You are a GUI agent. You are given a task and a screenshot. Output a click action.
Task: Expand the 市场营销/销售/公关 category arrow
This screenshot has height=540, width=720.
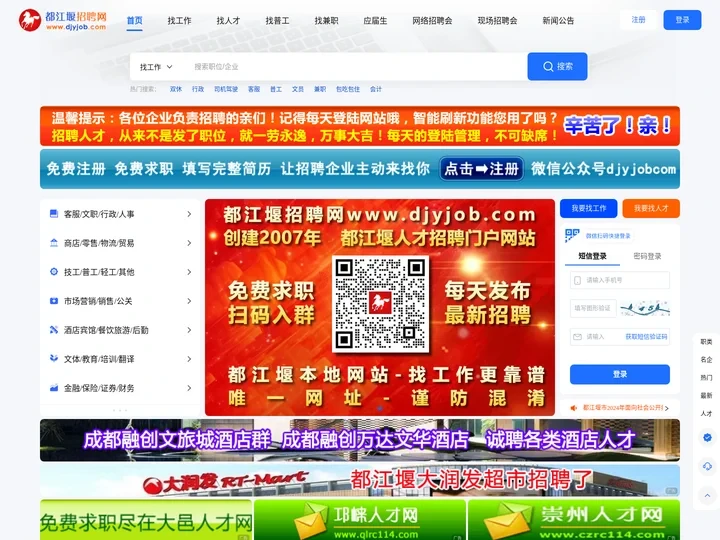[x=189, y=301]
